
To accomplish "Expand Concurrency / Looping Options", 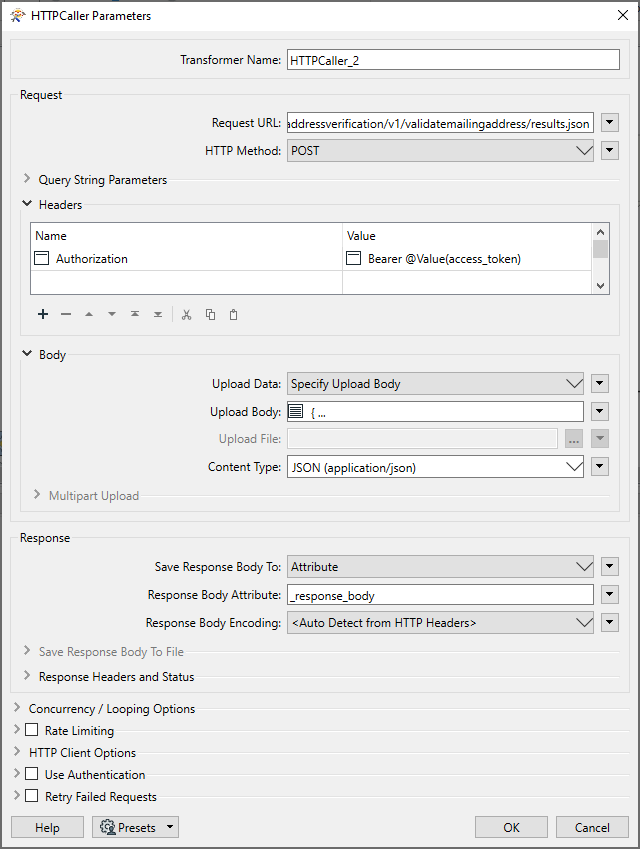I will click(x=18, y=709).
